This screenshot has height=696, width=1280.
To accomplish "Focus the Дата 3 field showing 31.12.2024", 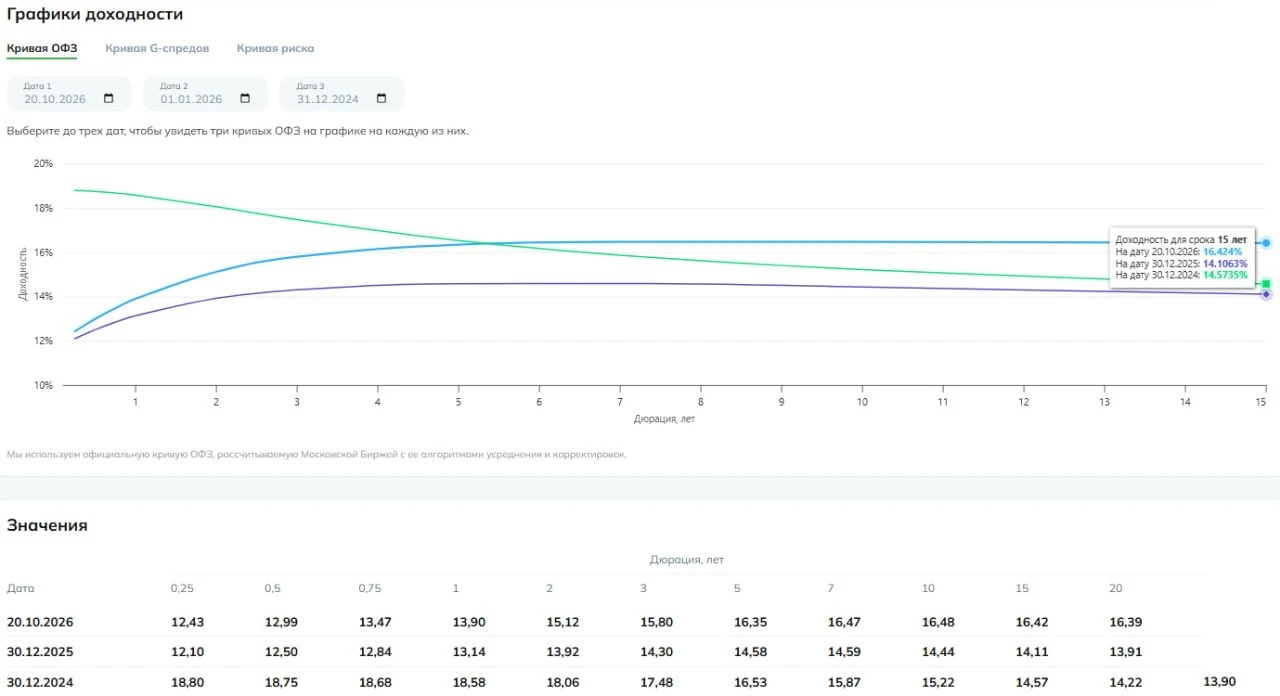I will pyautogui.click(x=341, y=94).
